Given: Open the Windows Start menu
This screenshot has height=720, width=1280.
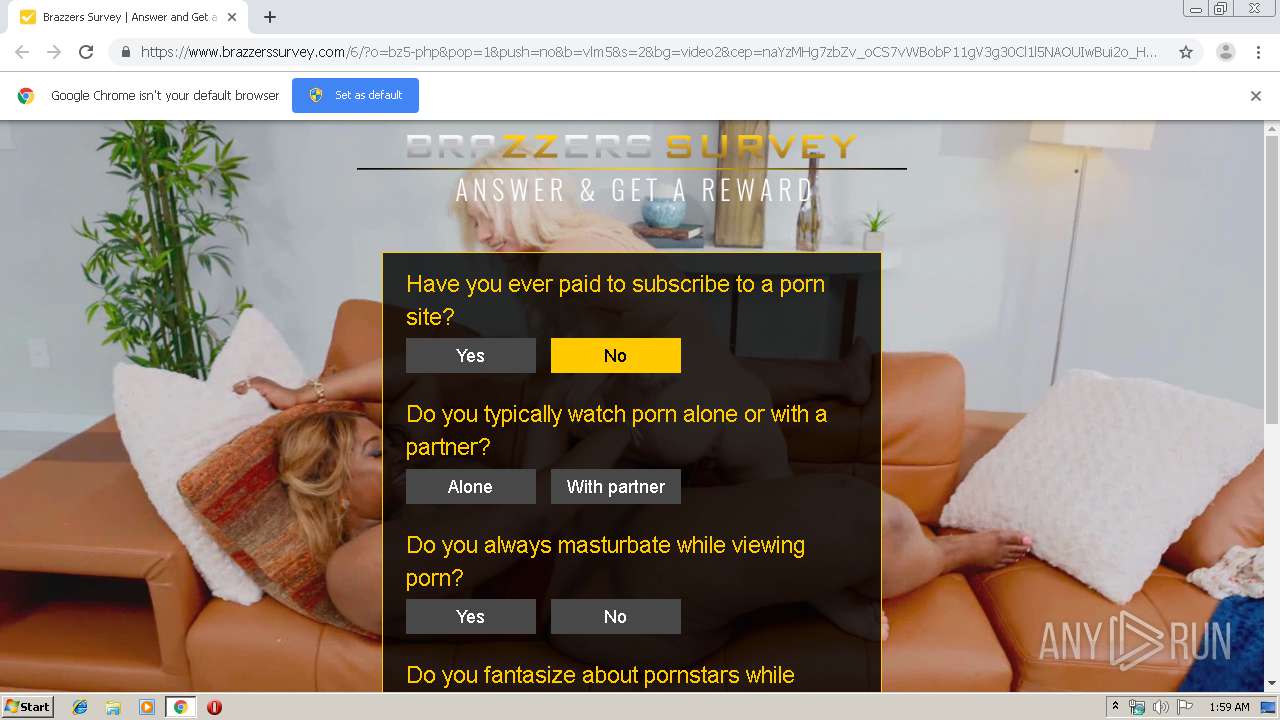Looking at the screenshot, I should 28,707.
